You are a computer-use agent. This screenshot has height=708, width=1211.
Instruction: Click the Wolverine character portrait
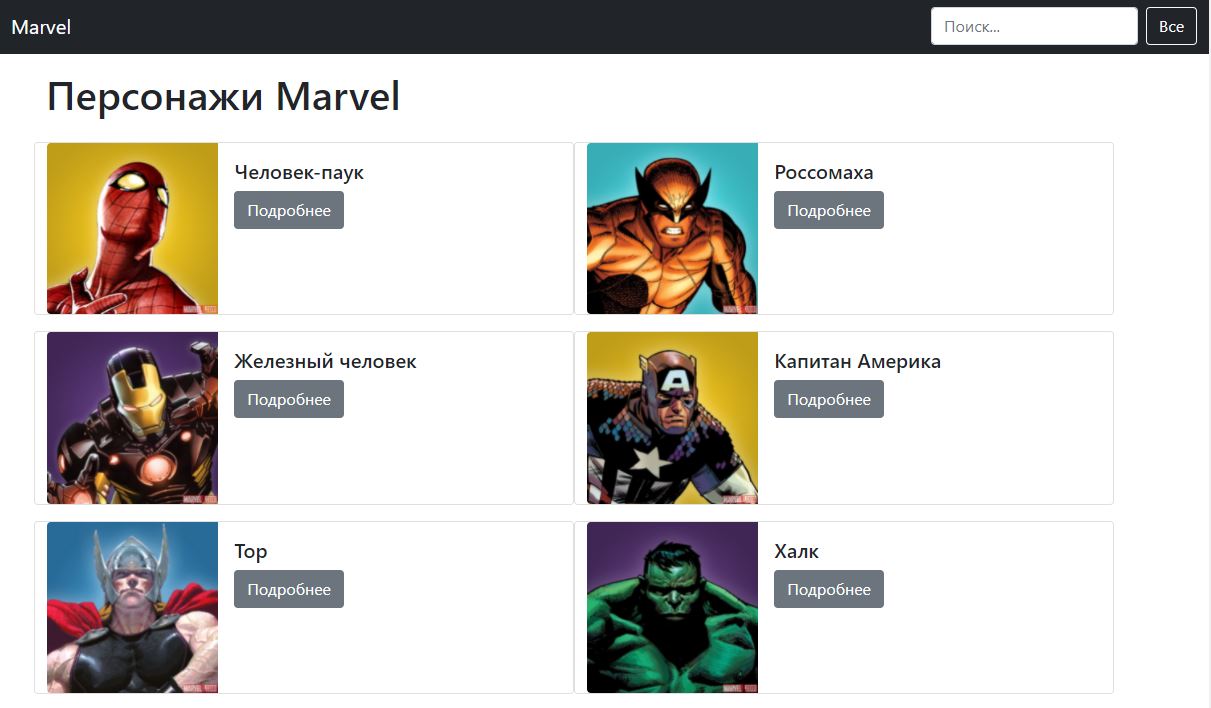pos(671,227)
